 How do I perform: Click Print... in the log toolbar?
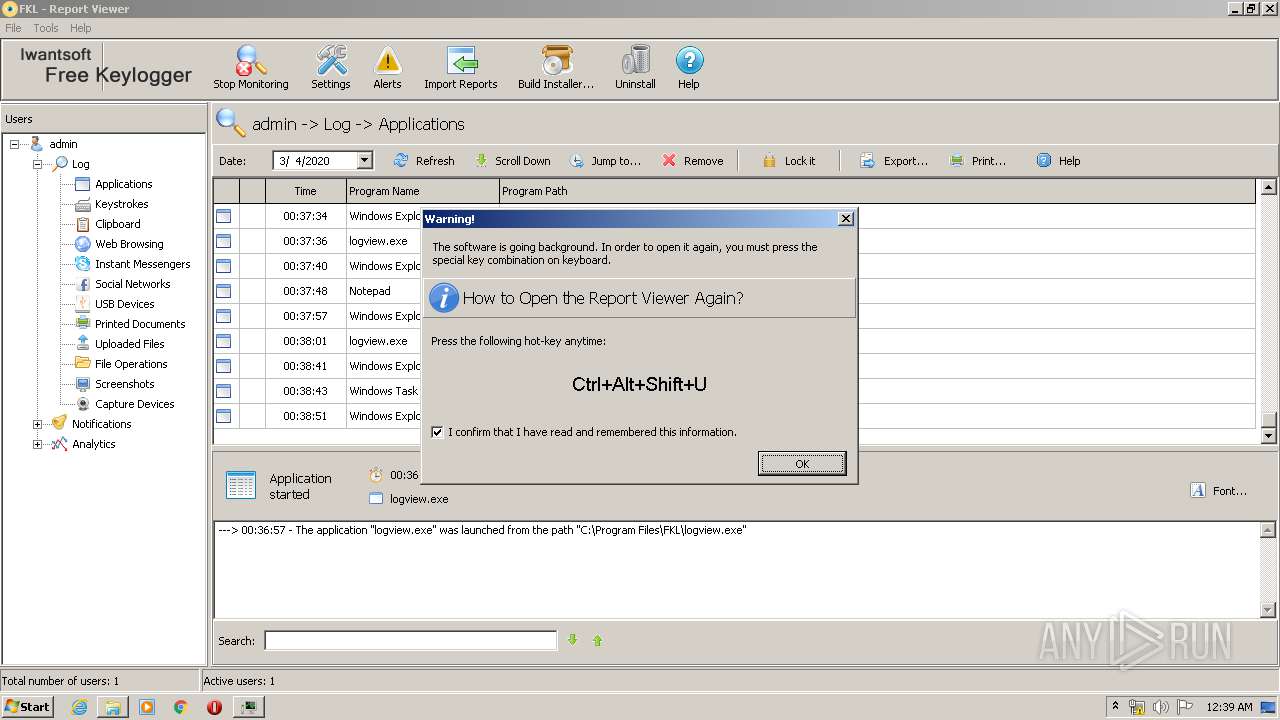(x=978, y=160)
